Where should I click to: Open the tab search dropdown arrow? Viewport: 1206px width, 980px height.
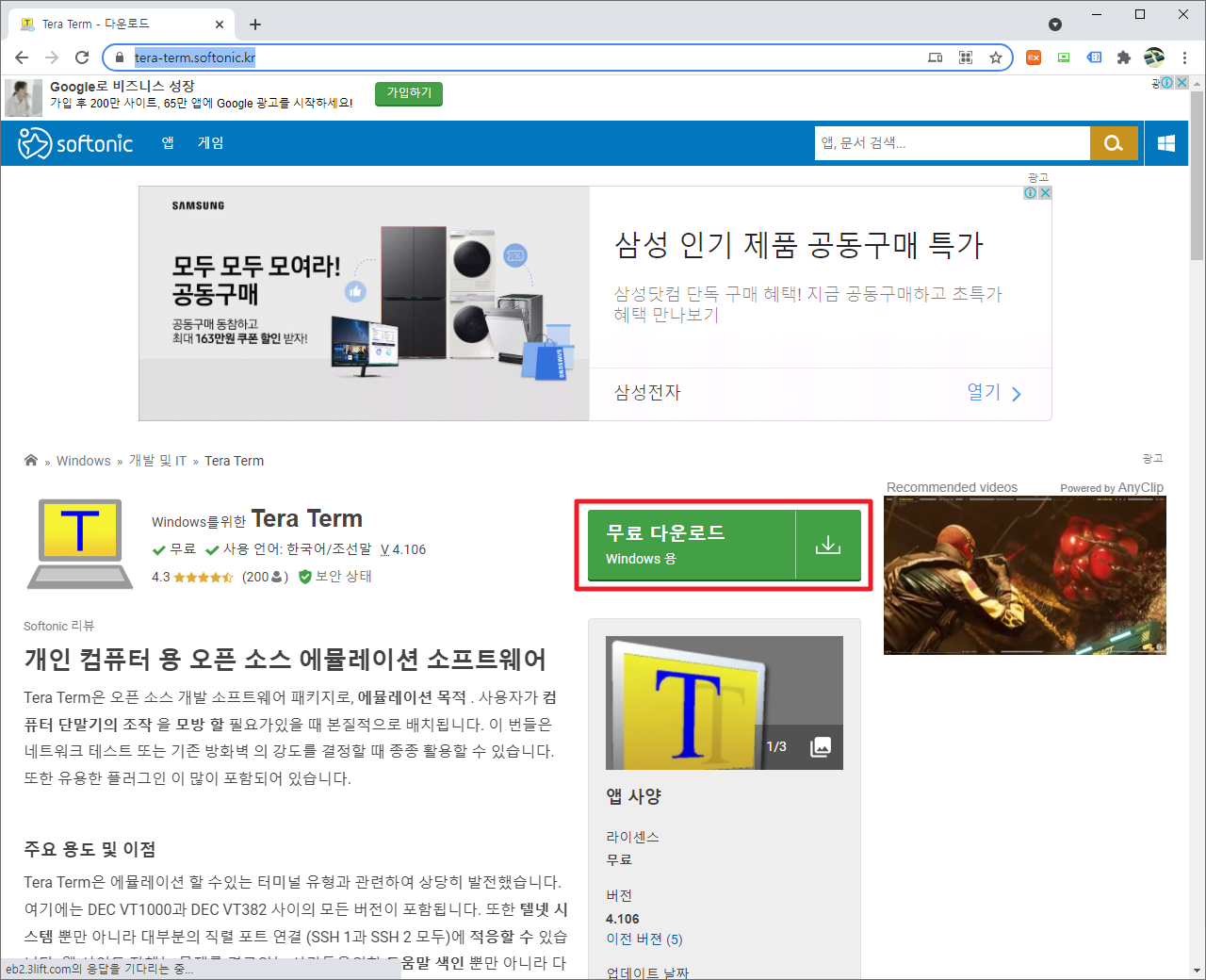coord(1055,24)
